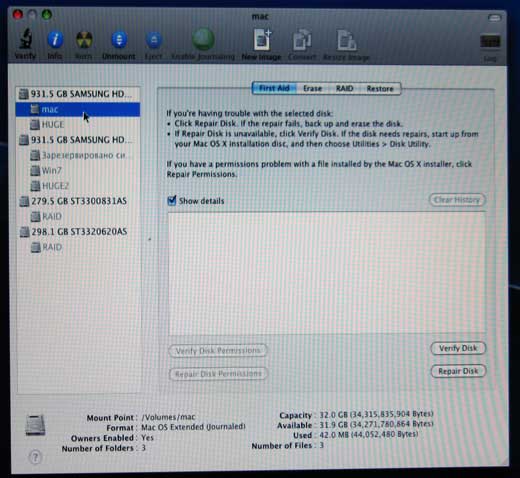Open the Info toolbar icon
The image size is (520, 478).
pos(55,40)
